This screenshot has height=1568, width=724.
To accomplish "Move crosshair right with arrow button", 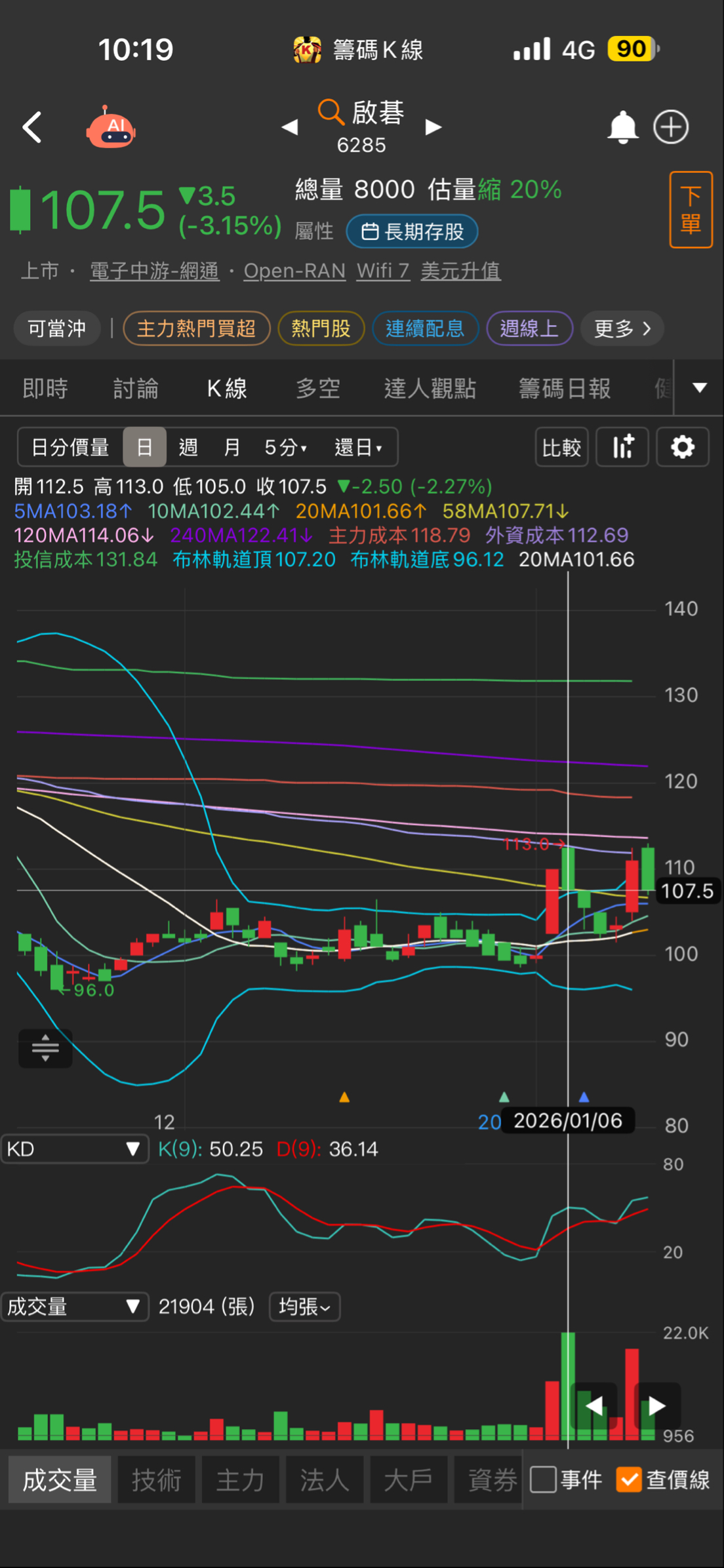I will pos(656,1406).
